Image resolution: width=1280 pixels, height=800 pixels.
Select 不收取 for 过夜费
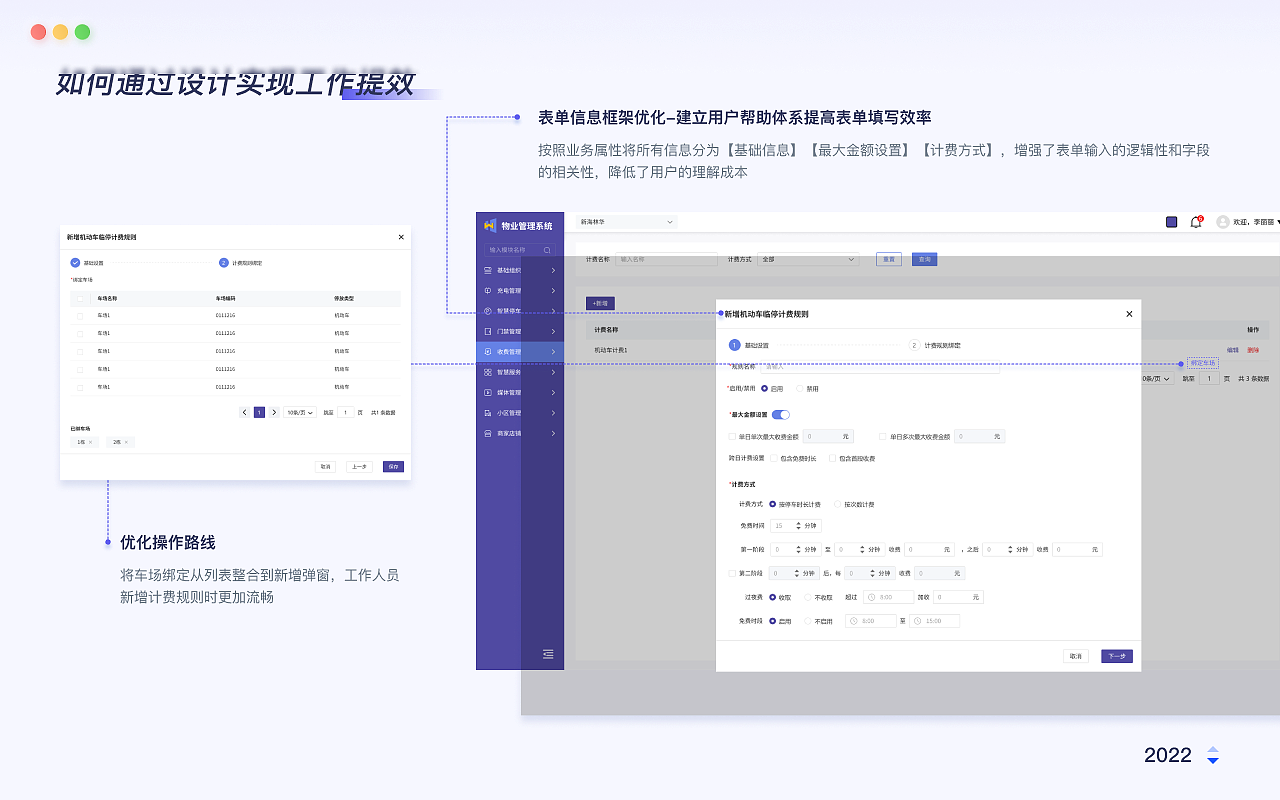pos(808,597)
